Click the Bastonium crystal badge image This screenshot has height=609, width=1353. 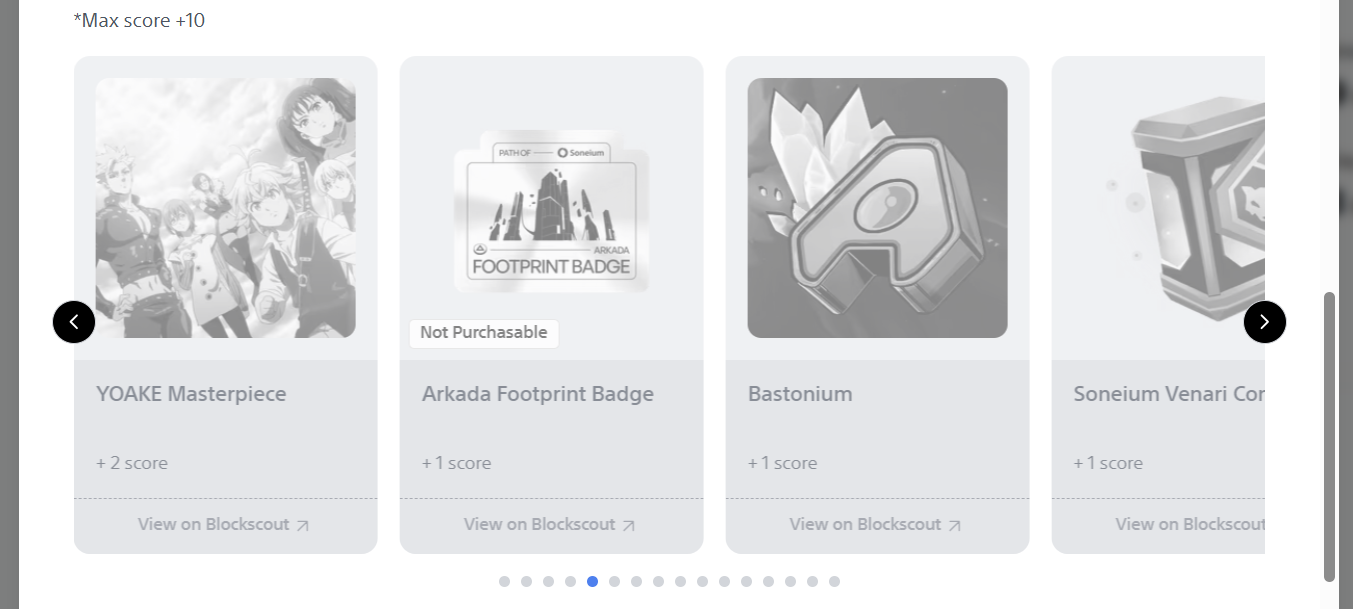(x=877, y=208)
